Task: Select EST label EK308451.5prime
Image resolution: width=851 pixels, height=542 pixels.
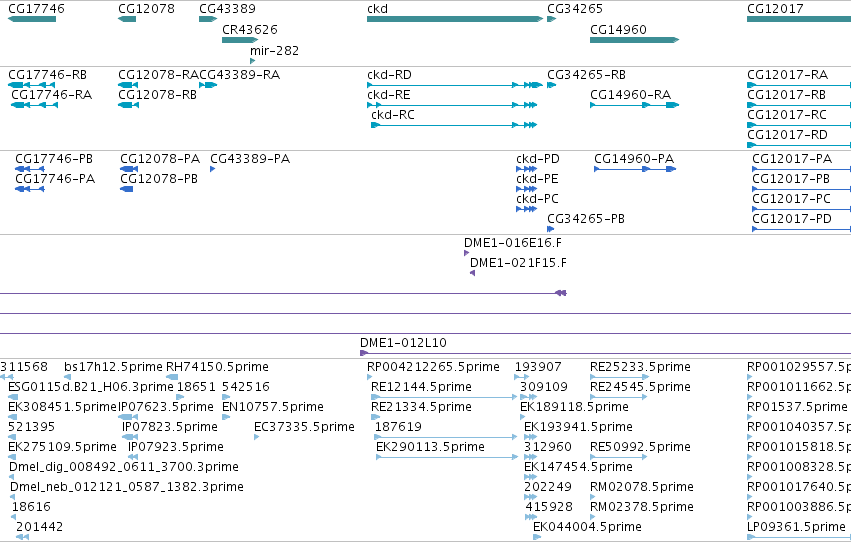Action: click(x=62, y=407)
